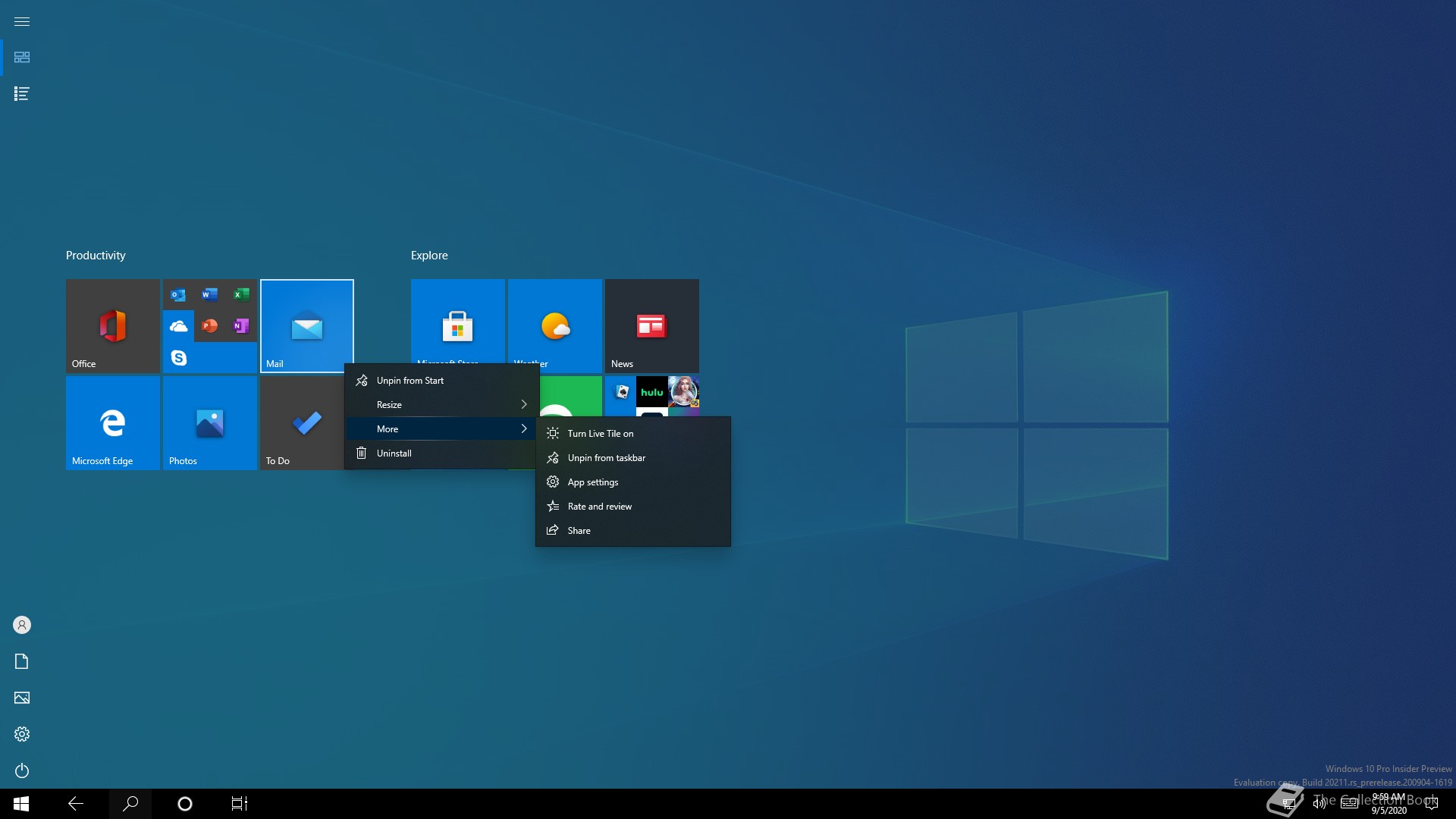Open the Pictures sidebar icon
The width and height of the screenshot is (1456, 819).
22,698
